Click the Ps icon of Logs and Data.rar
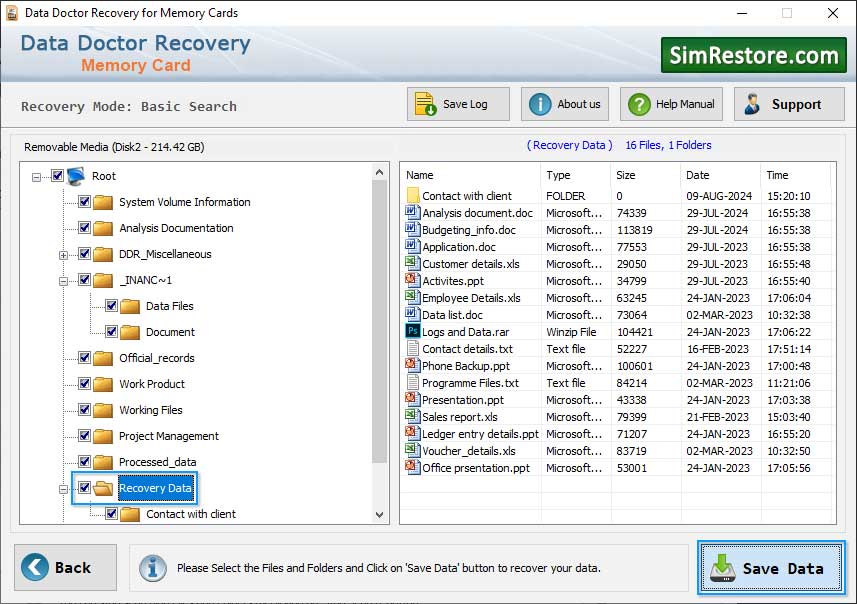Viewport: 857px width, 604px height. 413,331
